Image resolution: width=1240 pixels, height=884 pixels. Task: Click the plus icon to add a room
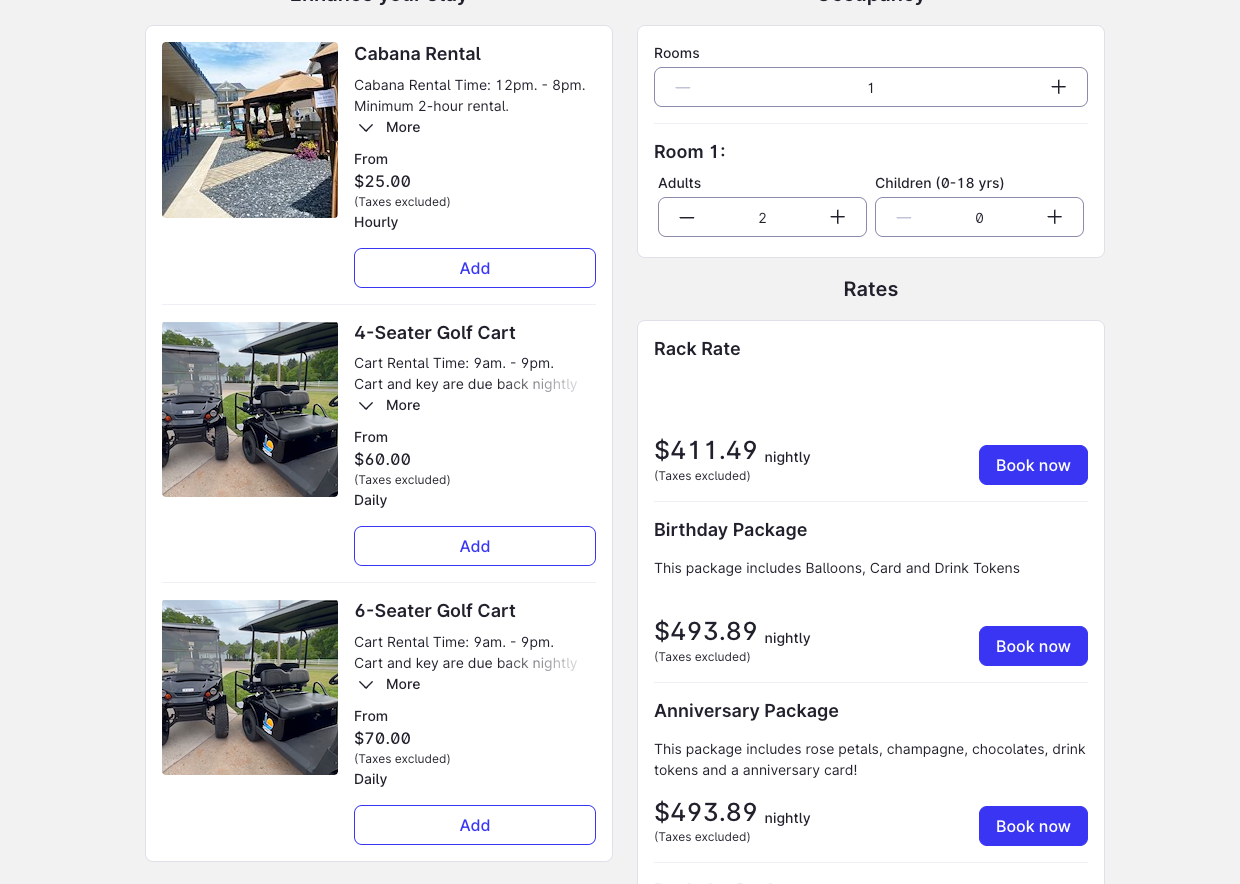(x=1058, y=87)
